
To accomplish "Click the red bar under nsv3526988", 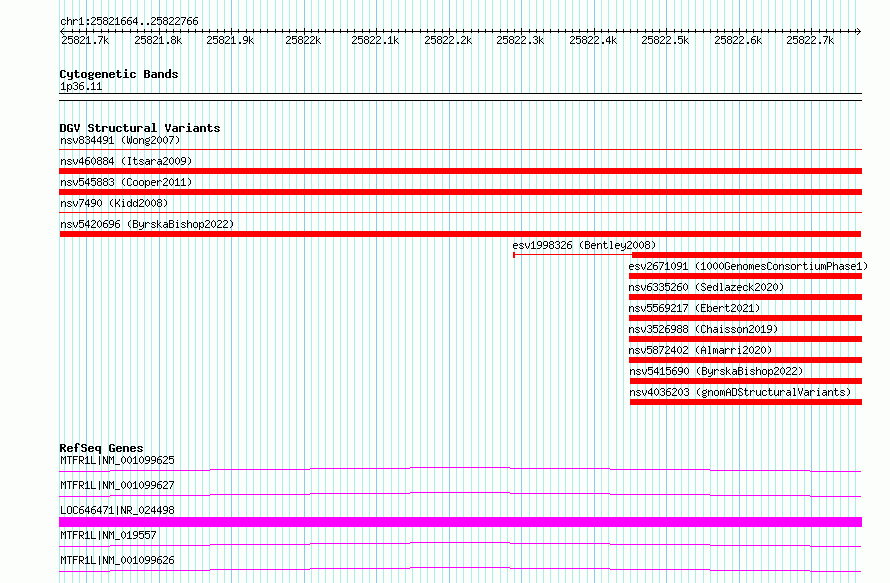I will click(x=745, y=339).
